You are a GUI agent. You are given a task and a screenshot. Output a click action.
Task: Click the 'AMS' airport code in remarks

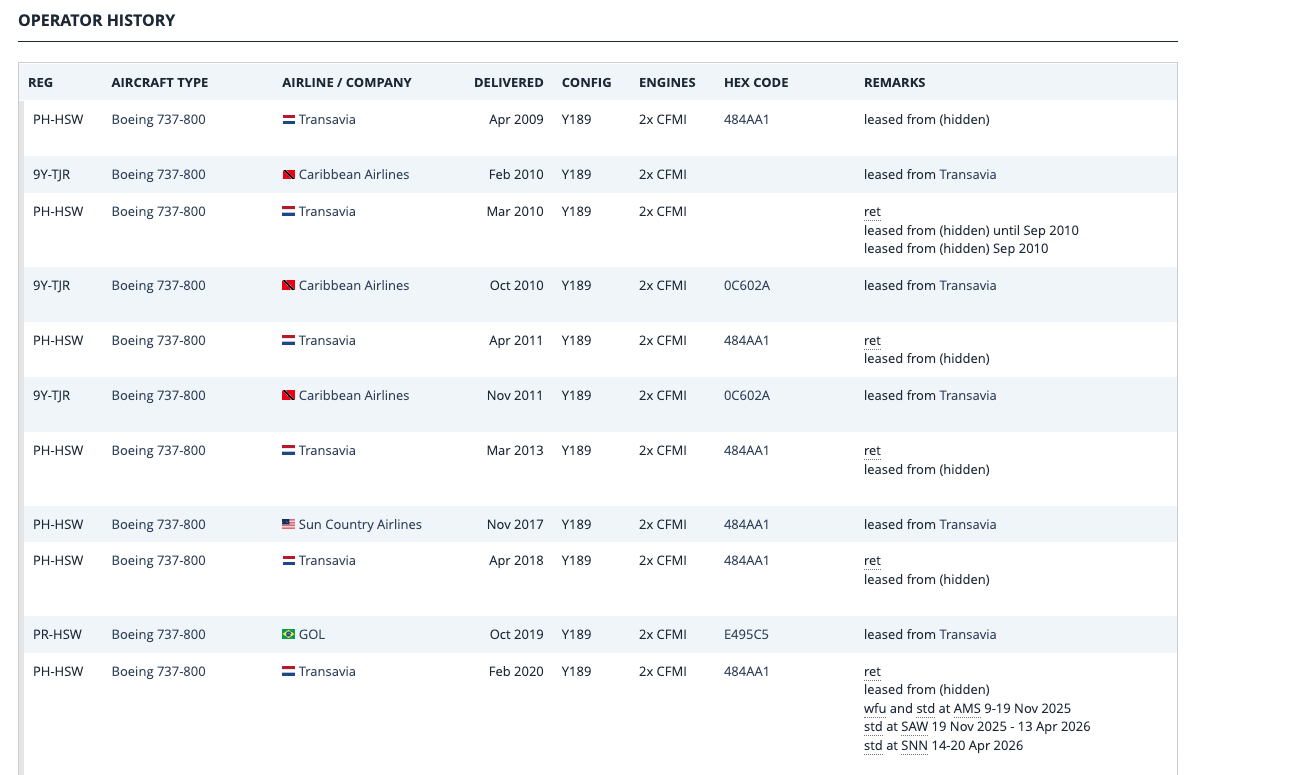coord(967,709)
